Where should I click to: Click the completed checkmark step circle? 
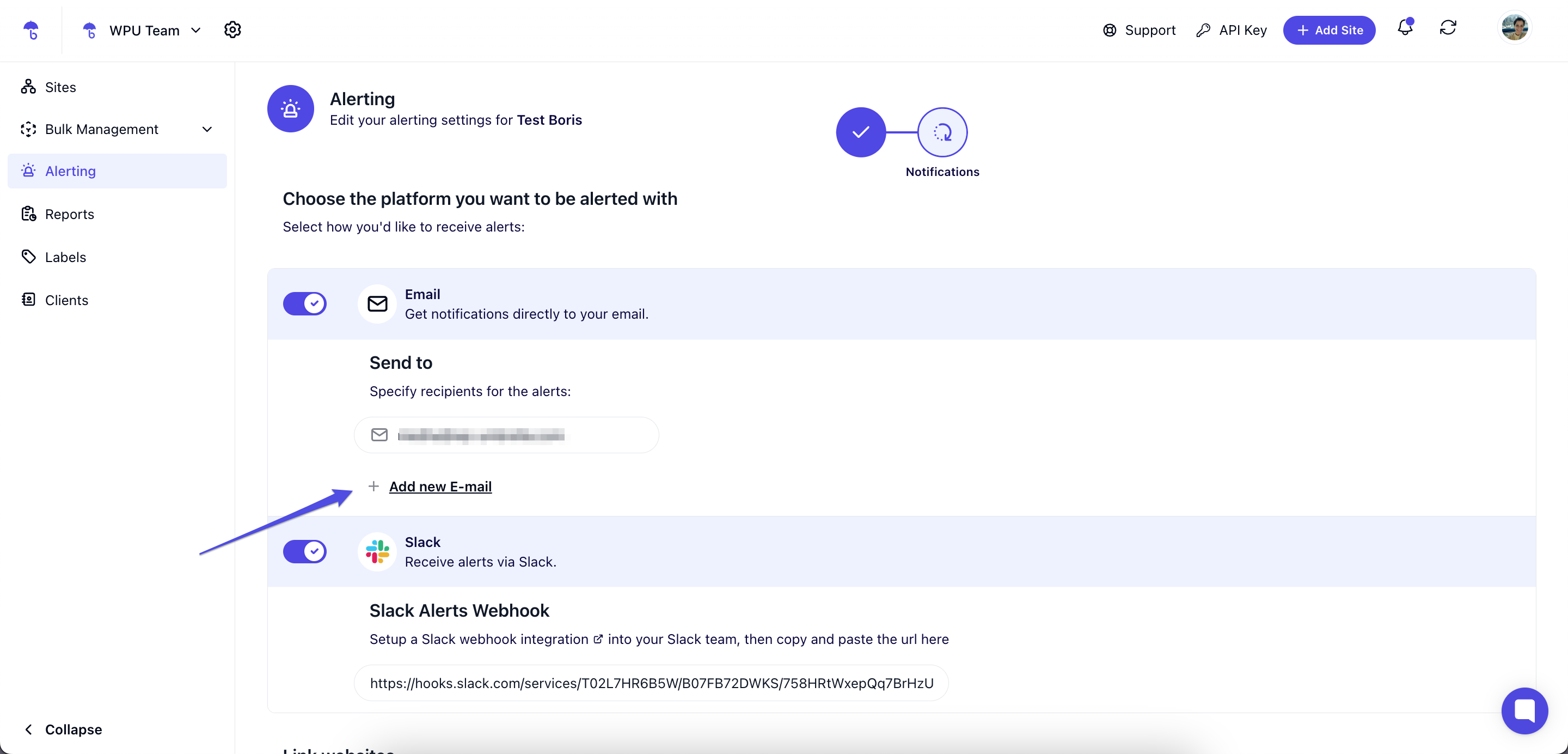[x=860, y=132]
